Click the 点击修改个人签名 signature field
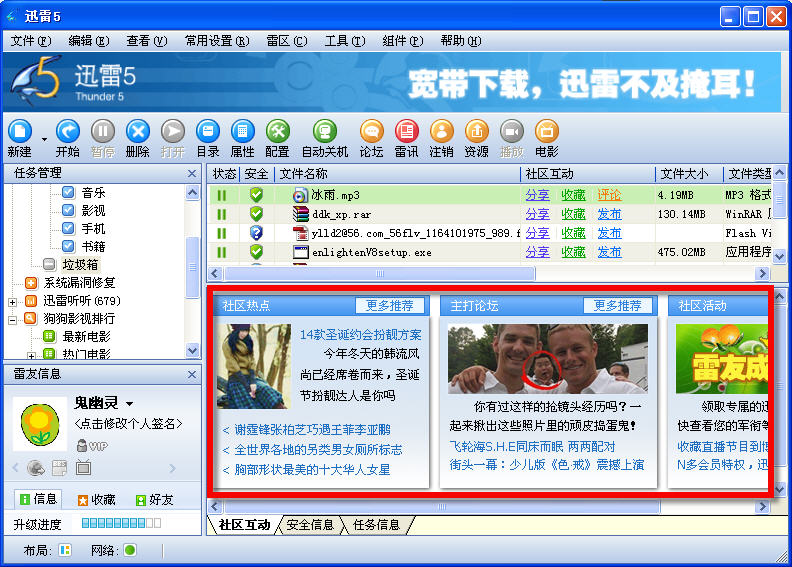This screenshot has width=792, height=567. tap(128, 424)
